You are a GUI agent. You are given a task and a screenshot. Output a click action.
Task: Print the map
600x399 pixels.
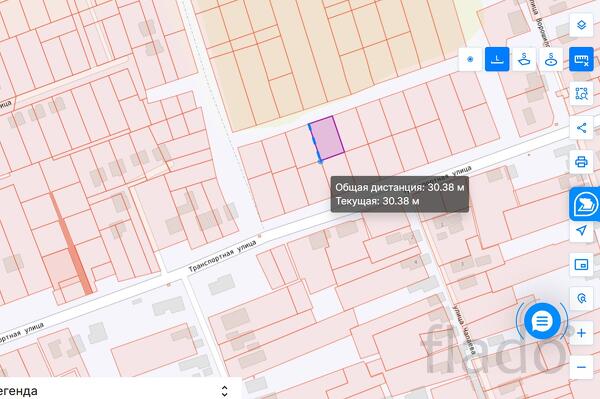tap(581, 162)
